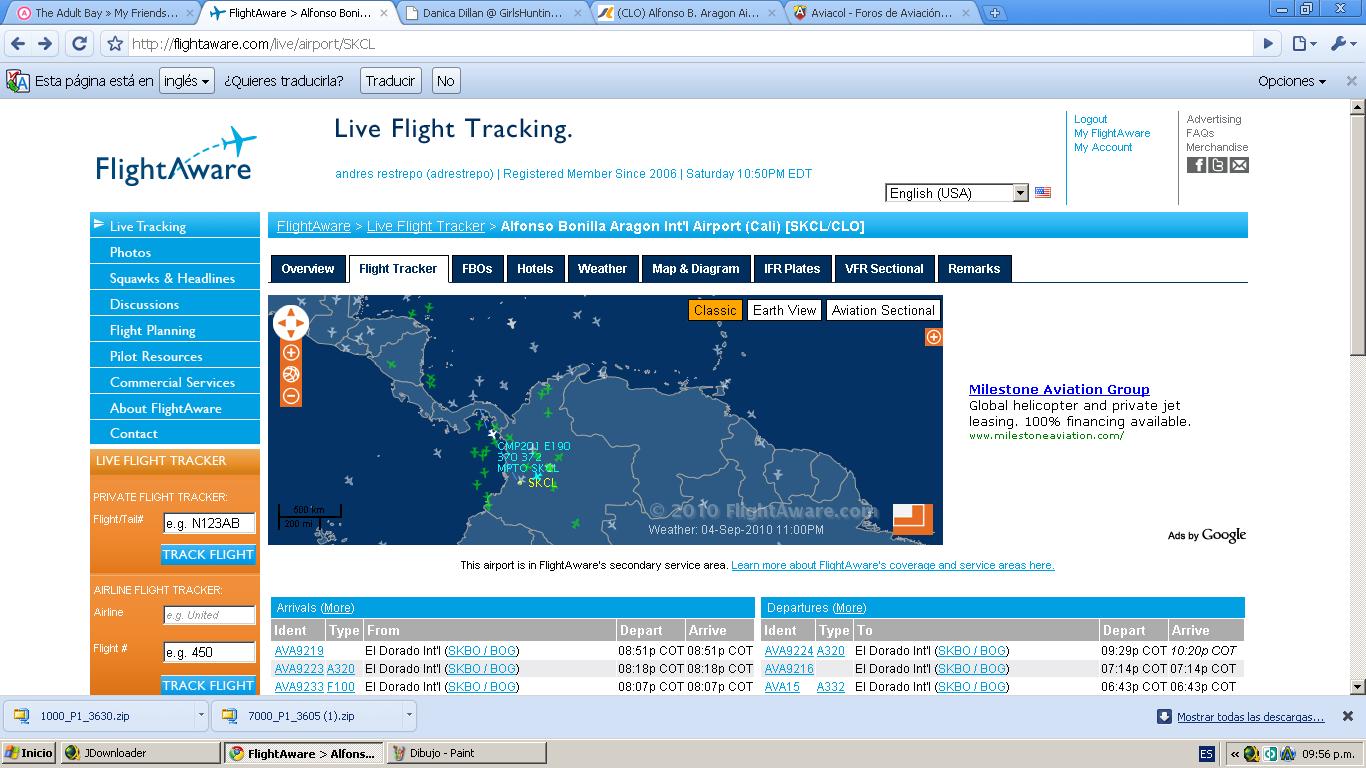Click the Flight/Tail# input field

click(x=209, y=523)
